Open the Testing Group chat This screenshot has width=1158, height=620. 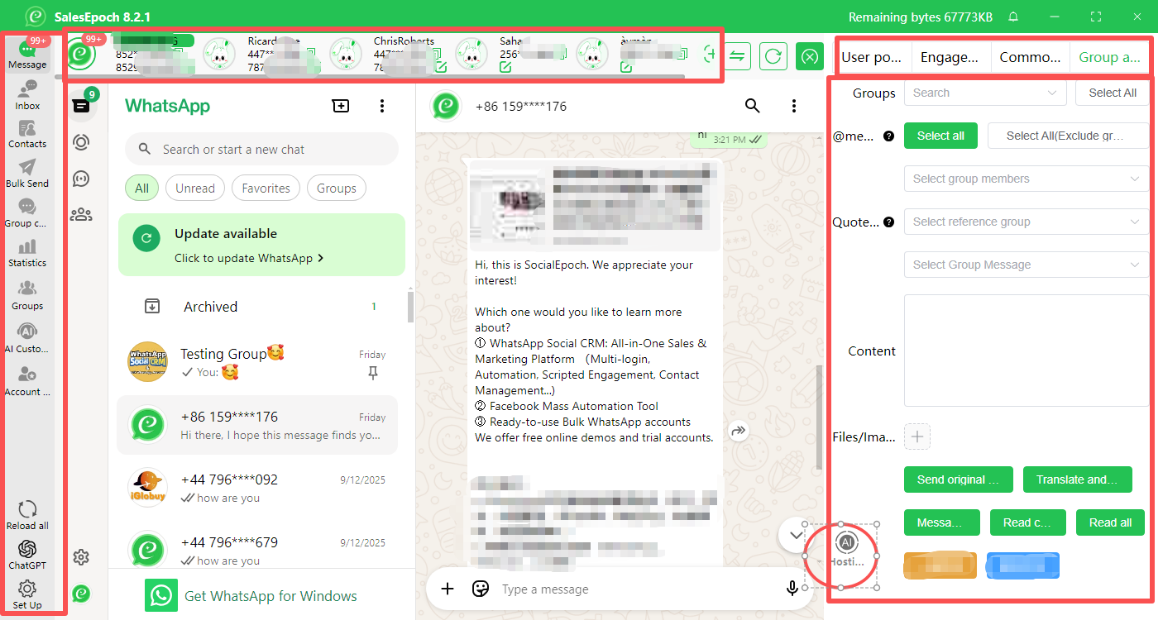[x=258, y=362]
